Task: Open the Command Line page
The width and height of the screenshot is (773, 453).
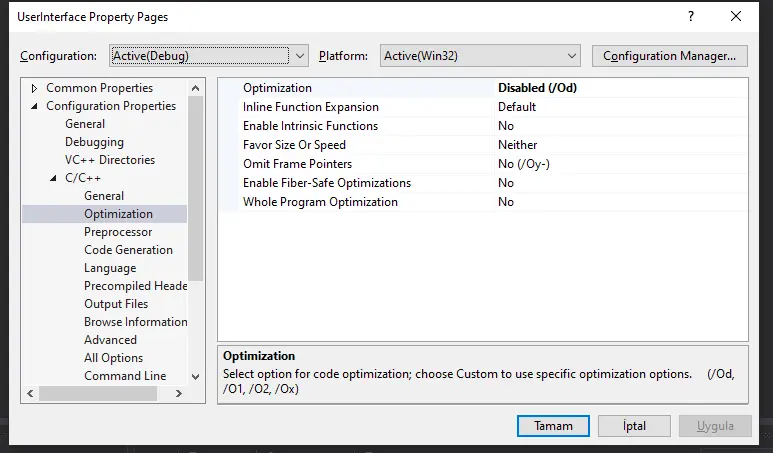Action: click(125, 376)
